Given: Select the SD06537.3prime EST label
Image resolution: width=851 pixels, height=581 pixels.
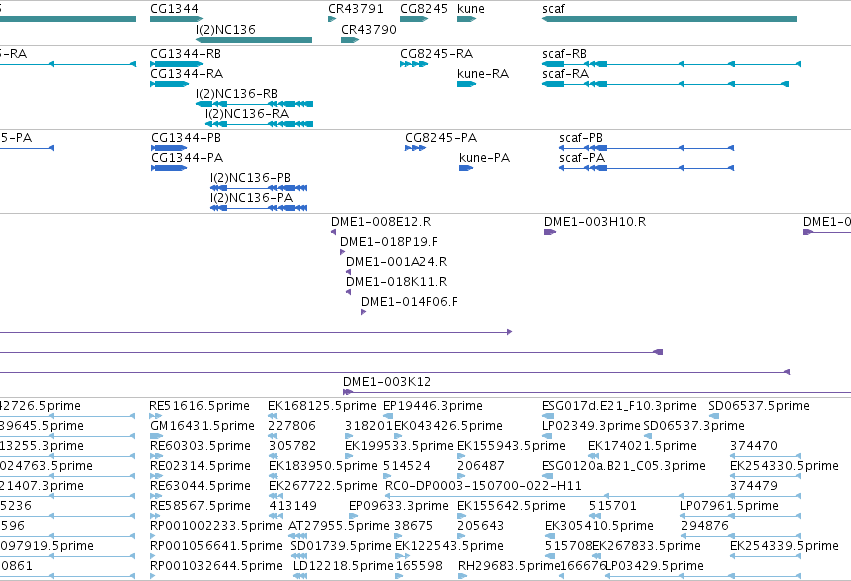Looking at the screenshot, I should coord(694,425).
